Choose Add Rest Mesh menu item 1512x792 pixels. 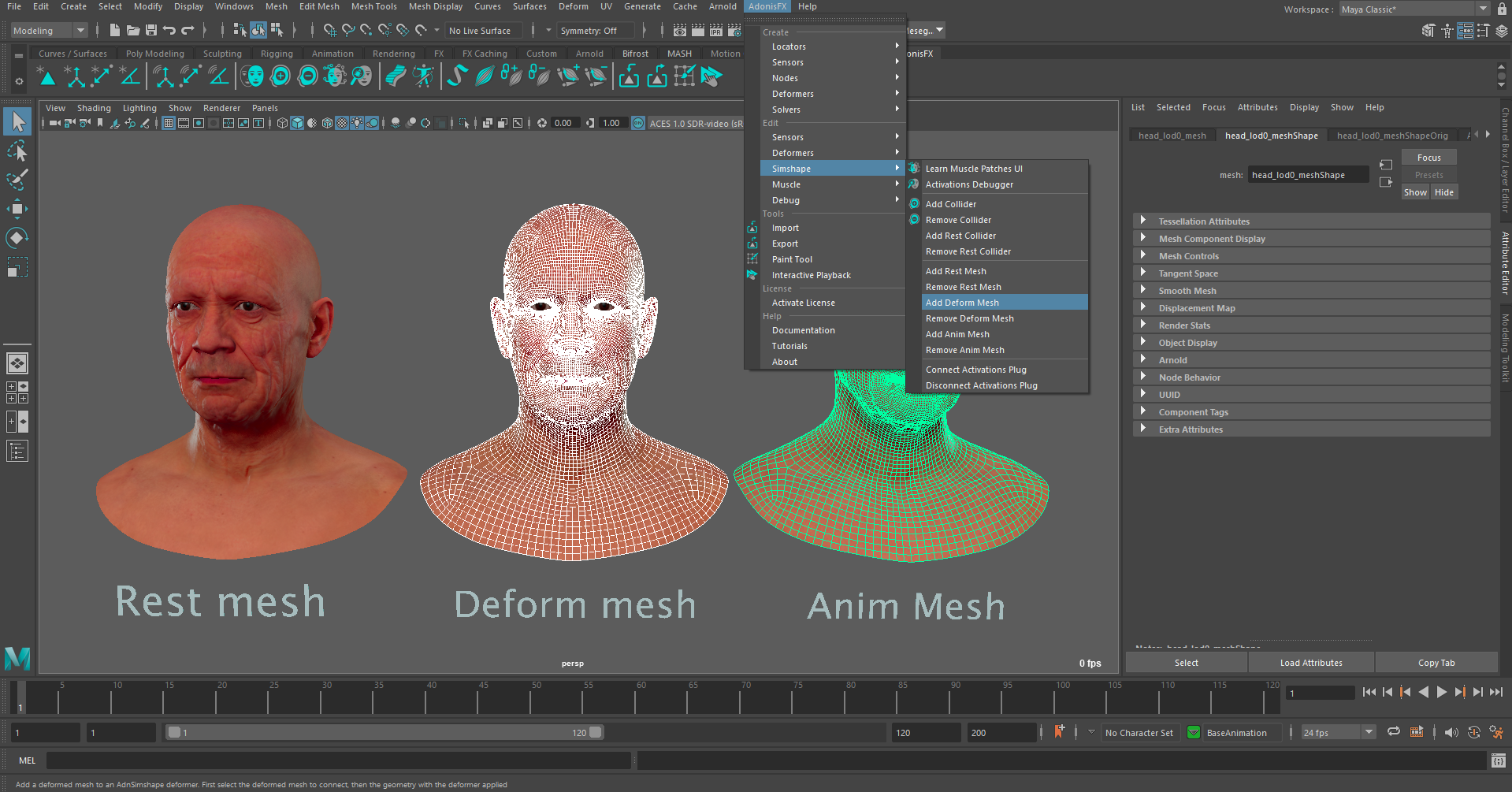tap(1005, 271)
